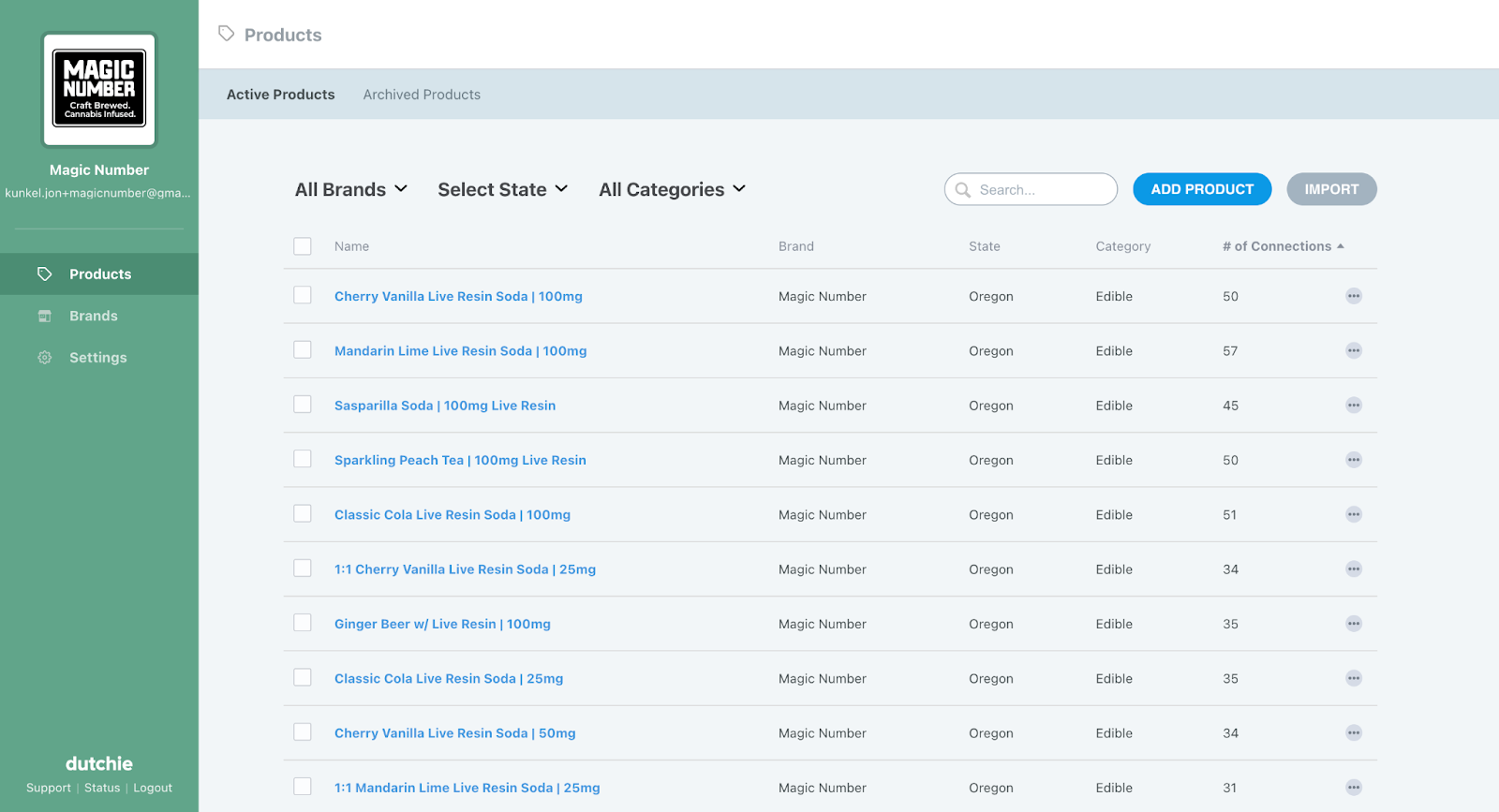Click the account email in sidebar
The image size is (1499, 812).
coord(97,193)
